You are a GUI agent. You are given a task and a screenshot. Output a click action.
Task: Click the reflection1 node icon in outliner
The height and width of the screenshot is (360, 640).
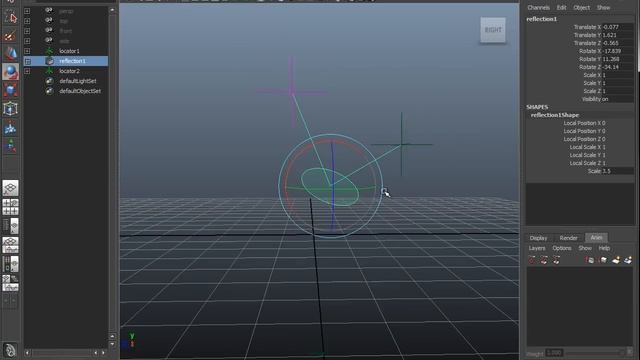pyautogui.click(x=49, y=61)
